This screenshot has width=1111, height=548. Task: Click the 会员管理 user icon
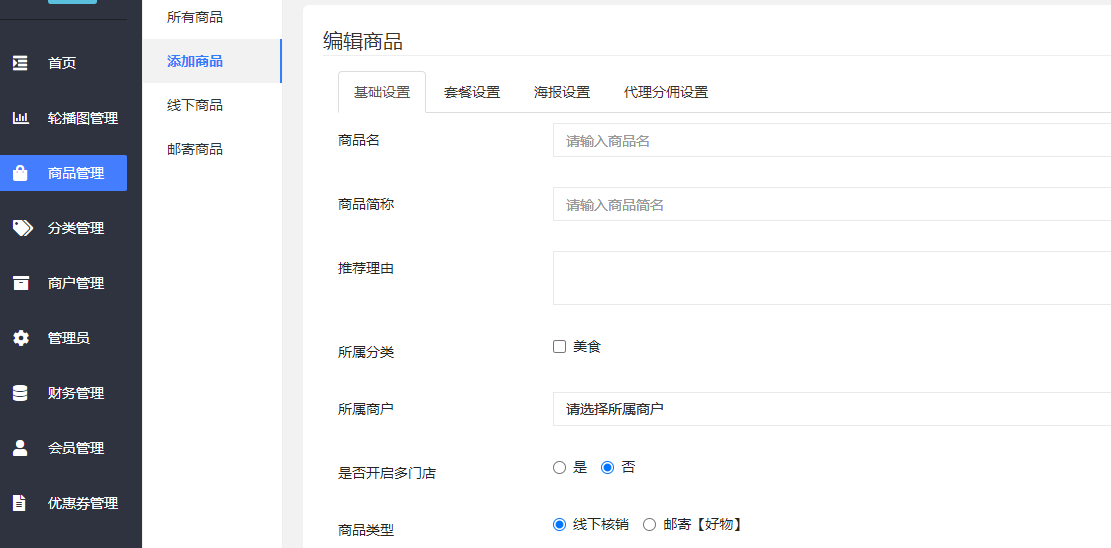click(21, 448)
